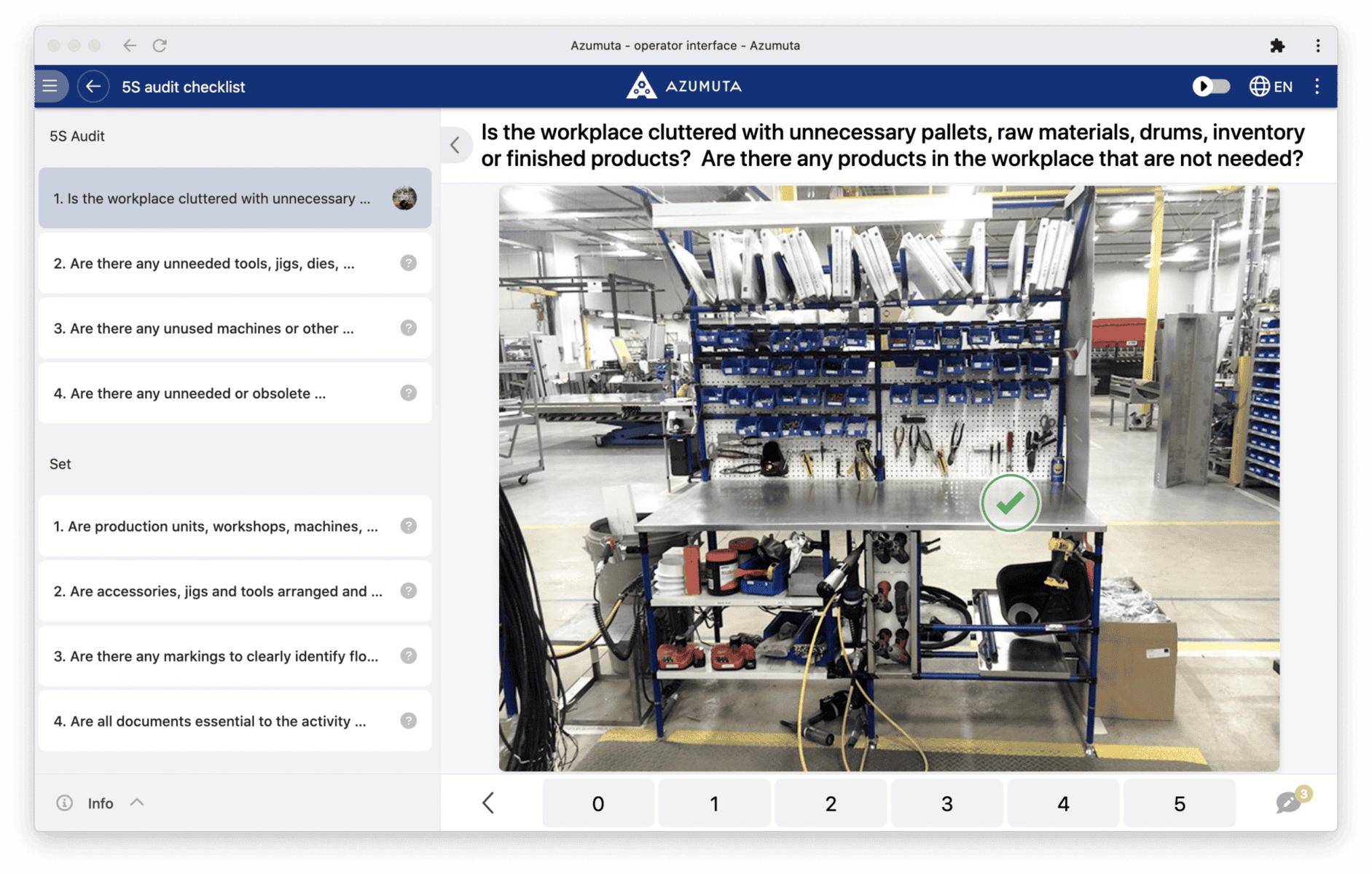The image size is (1372, 874).
Task: Collapse the Info section at the bottom left
Action: [136, 802]
